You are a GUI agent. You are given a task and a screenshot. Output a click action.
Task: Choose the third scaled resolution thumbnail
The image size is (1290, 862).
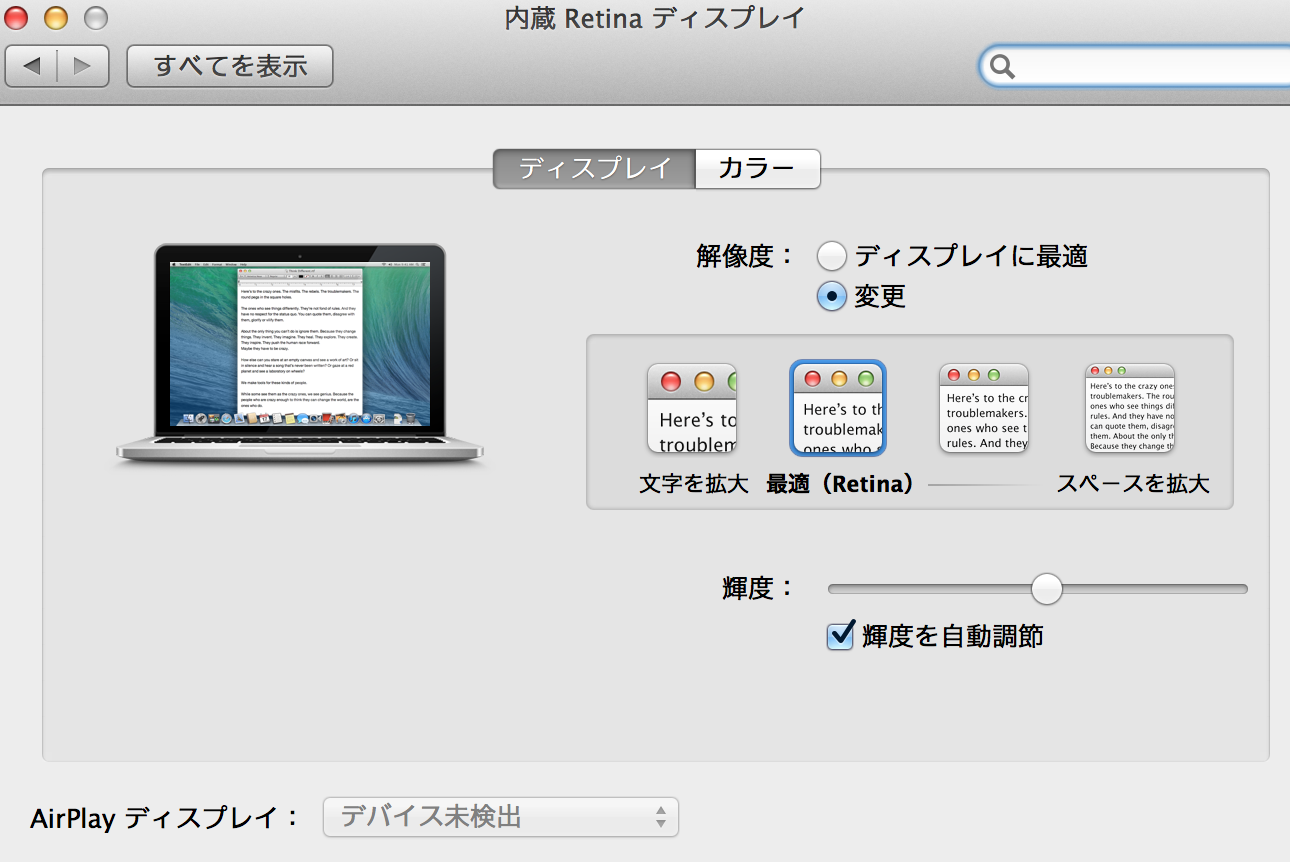coord(984,408)
